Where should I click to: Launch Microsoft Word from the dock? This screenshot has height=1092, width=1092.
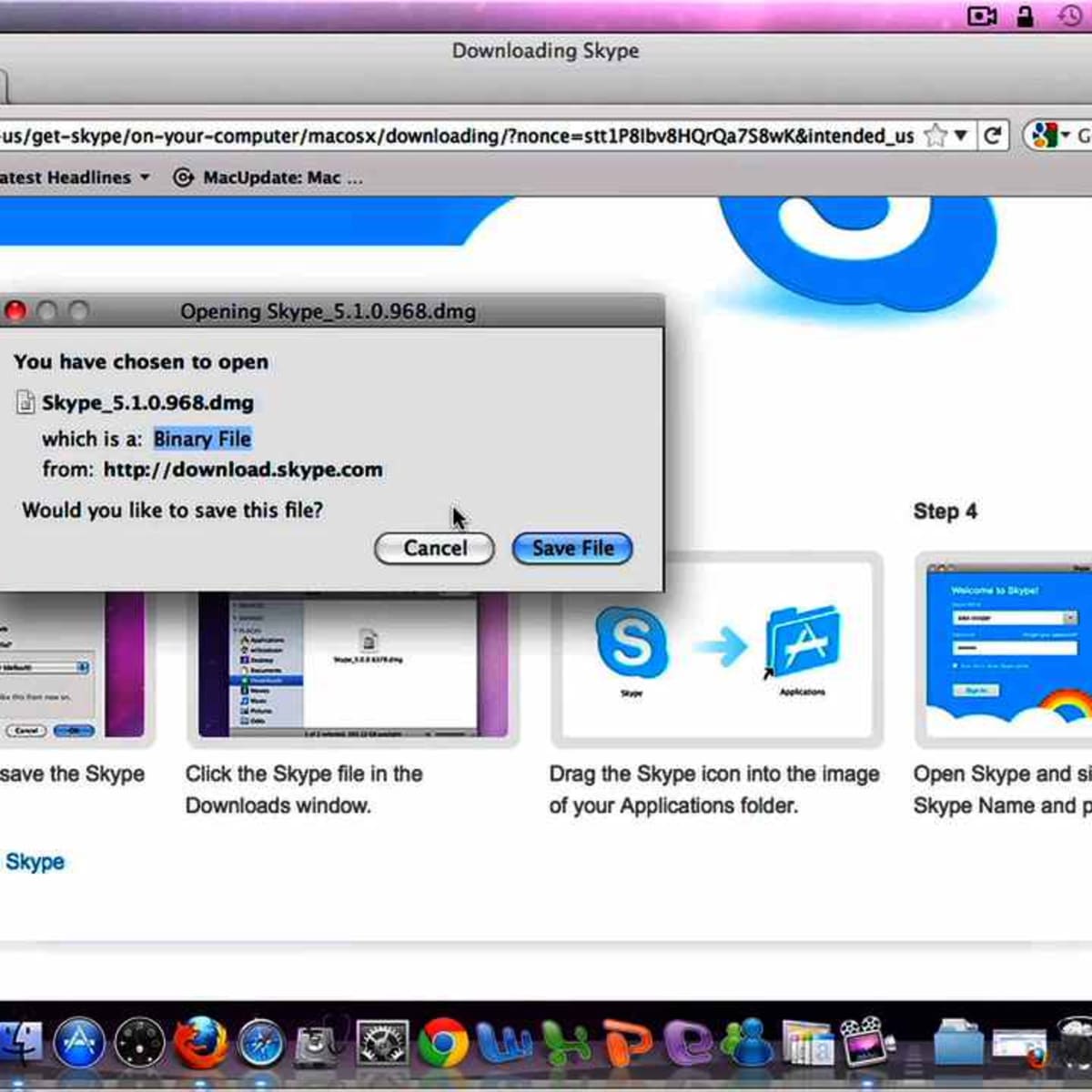pyautogui.click(x=504, y=1045)
